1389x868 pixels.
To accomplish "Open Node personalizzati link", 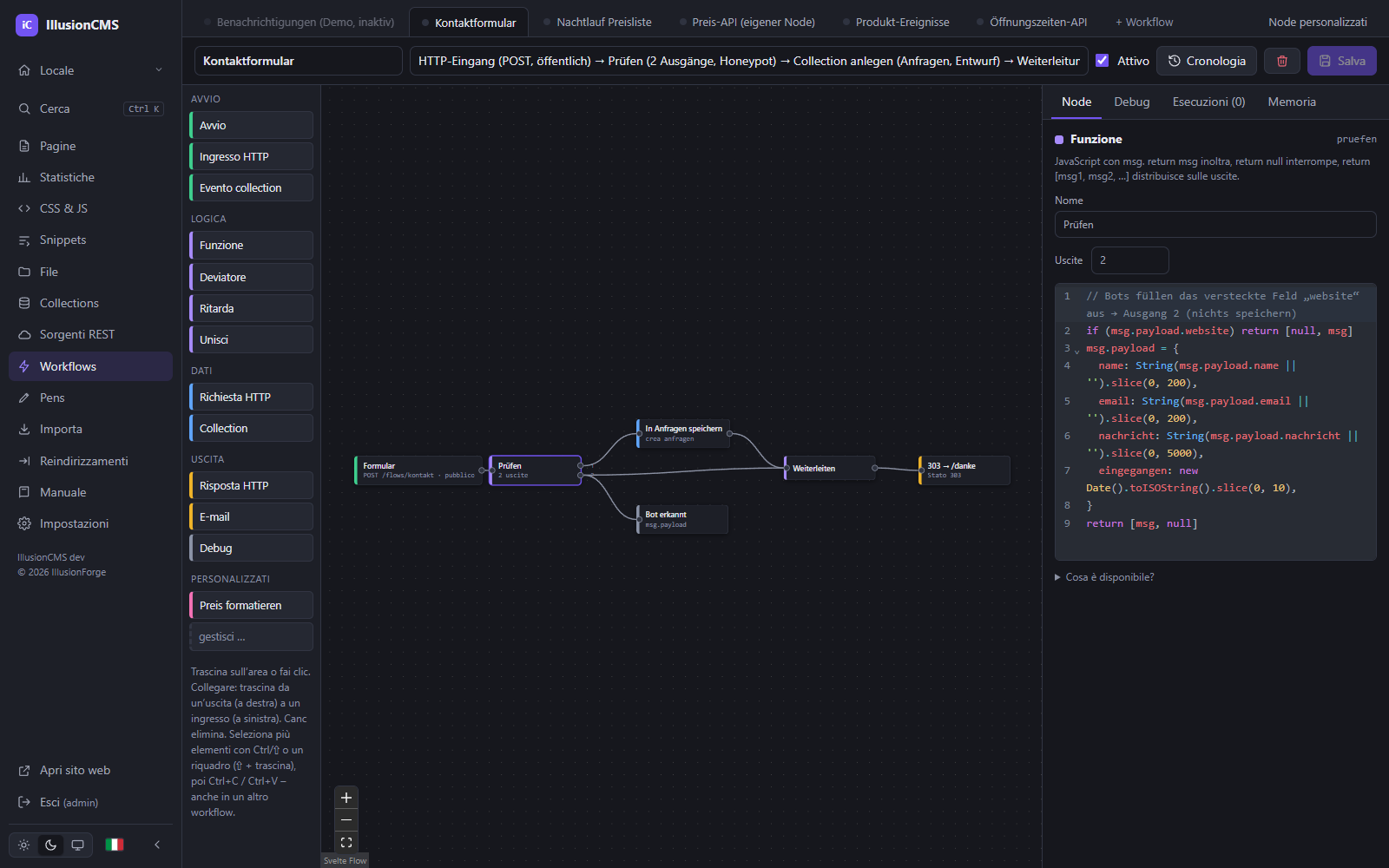I will pos(1318,22).
